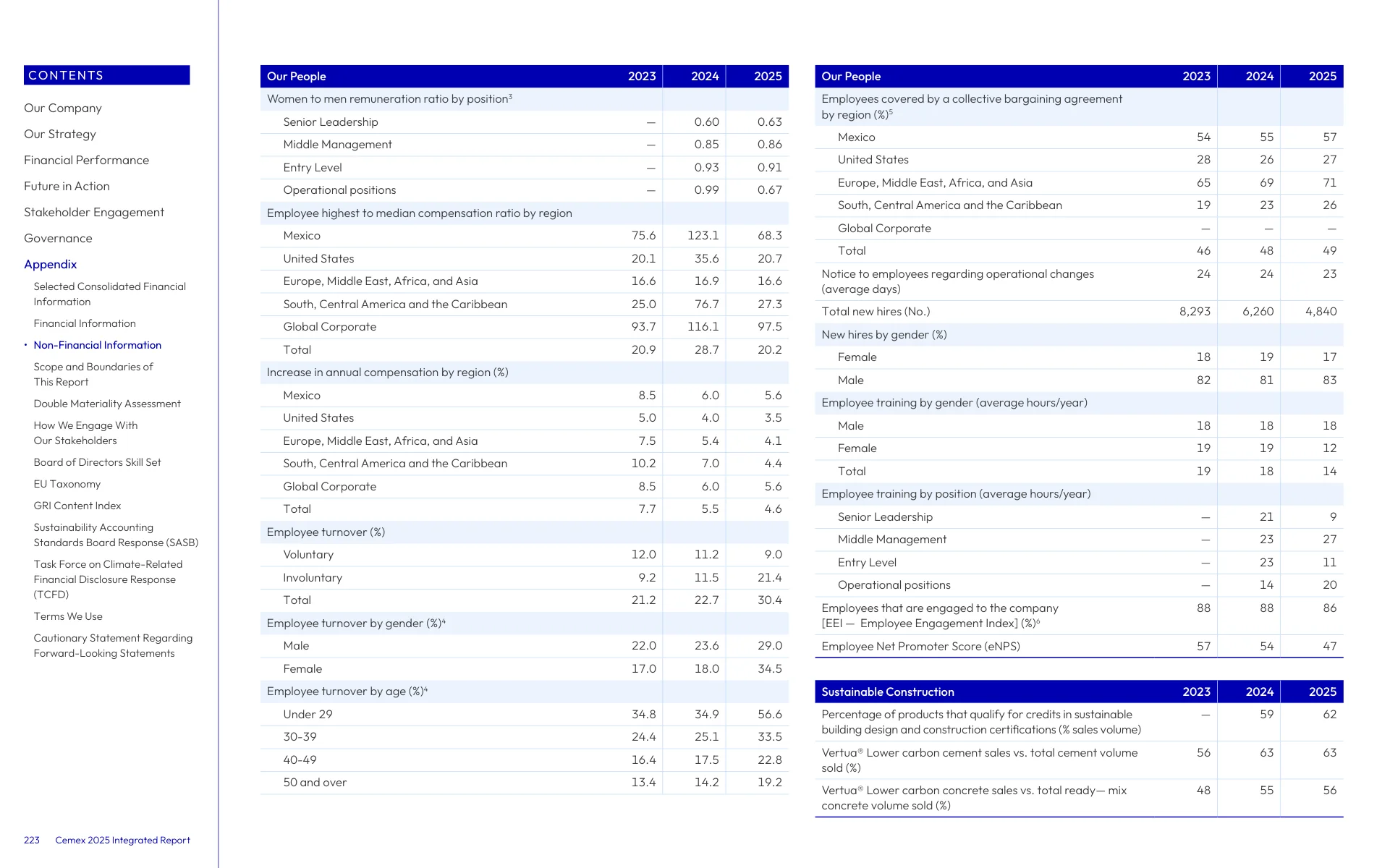Go to Our Strategy in contents
Viewport: 1390px width, 868px height.
point(60,135)
